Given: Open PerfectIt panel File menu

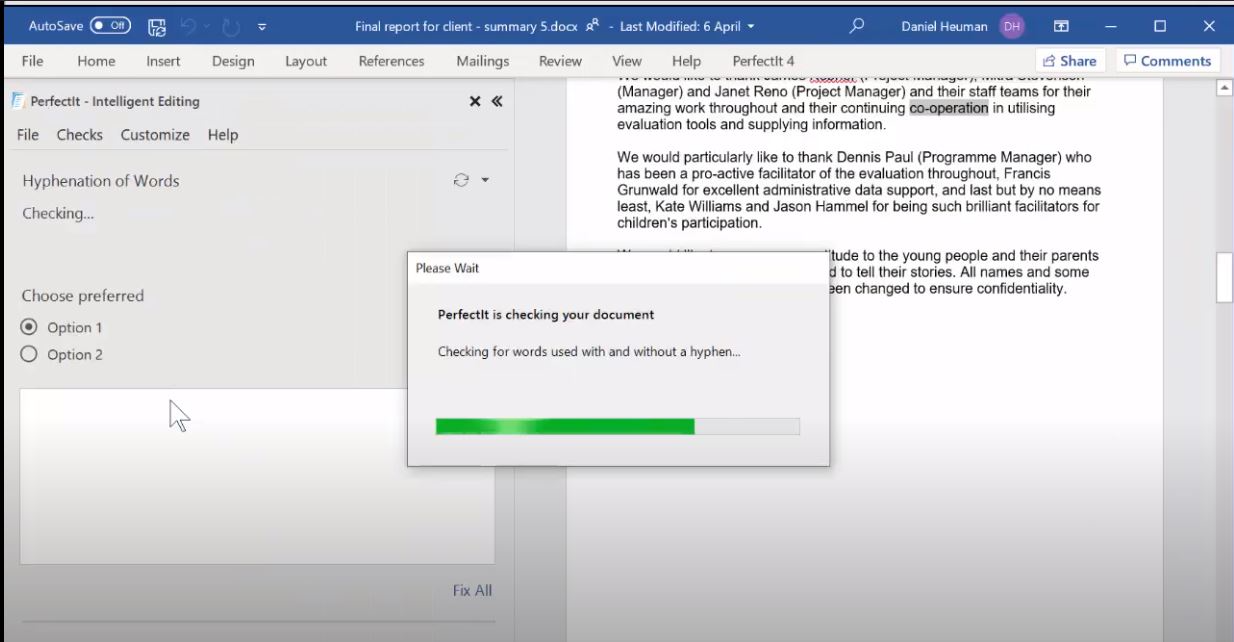Looking at the screenshot, I should (28, 135).
